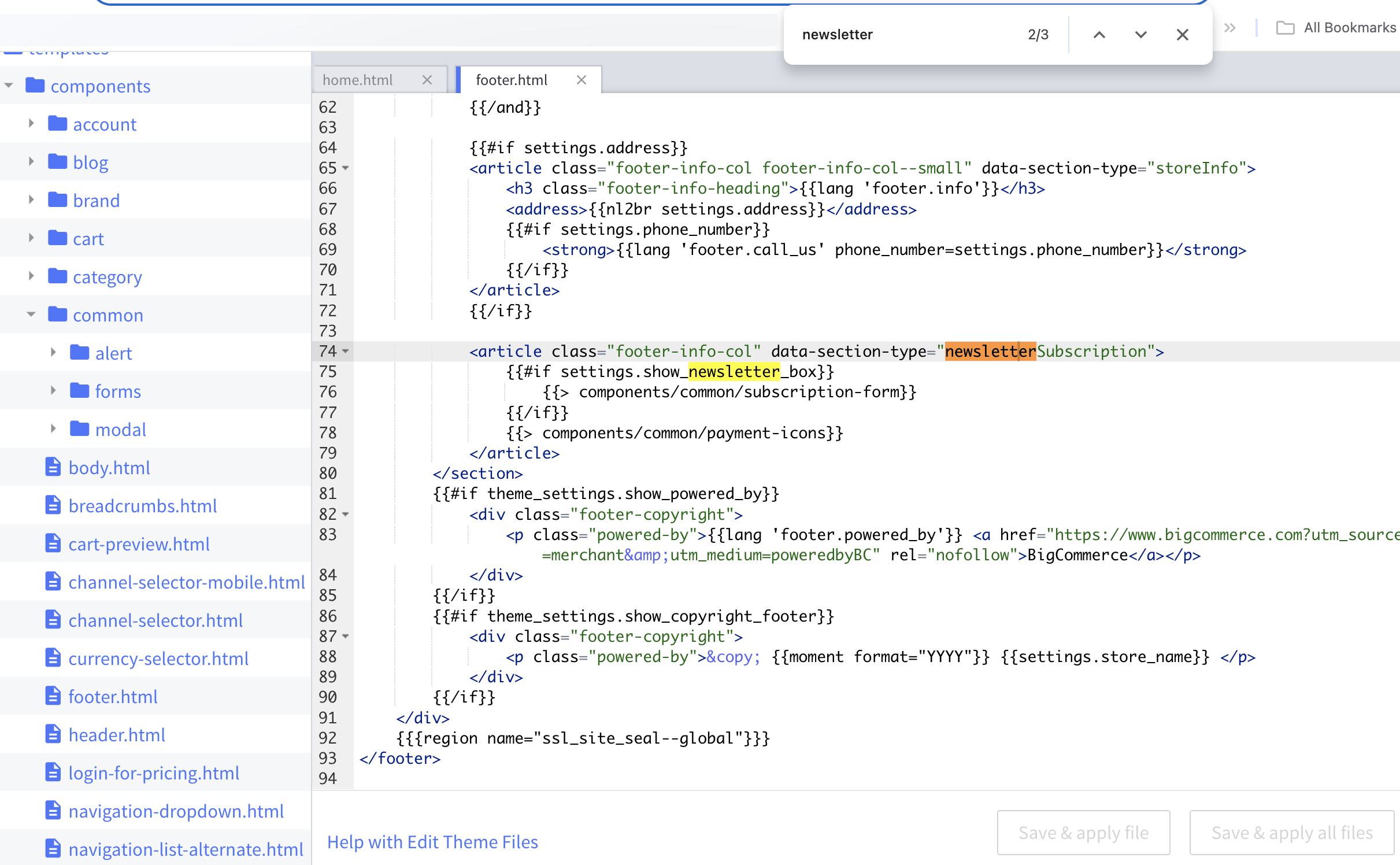Image resolution: width=1400 pixels, height=865 pixels.
Task: Click the chevron expand icon for modal folder
Action: (x=53, y=429)
